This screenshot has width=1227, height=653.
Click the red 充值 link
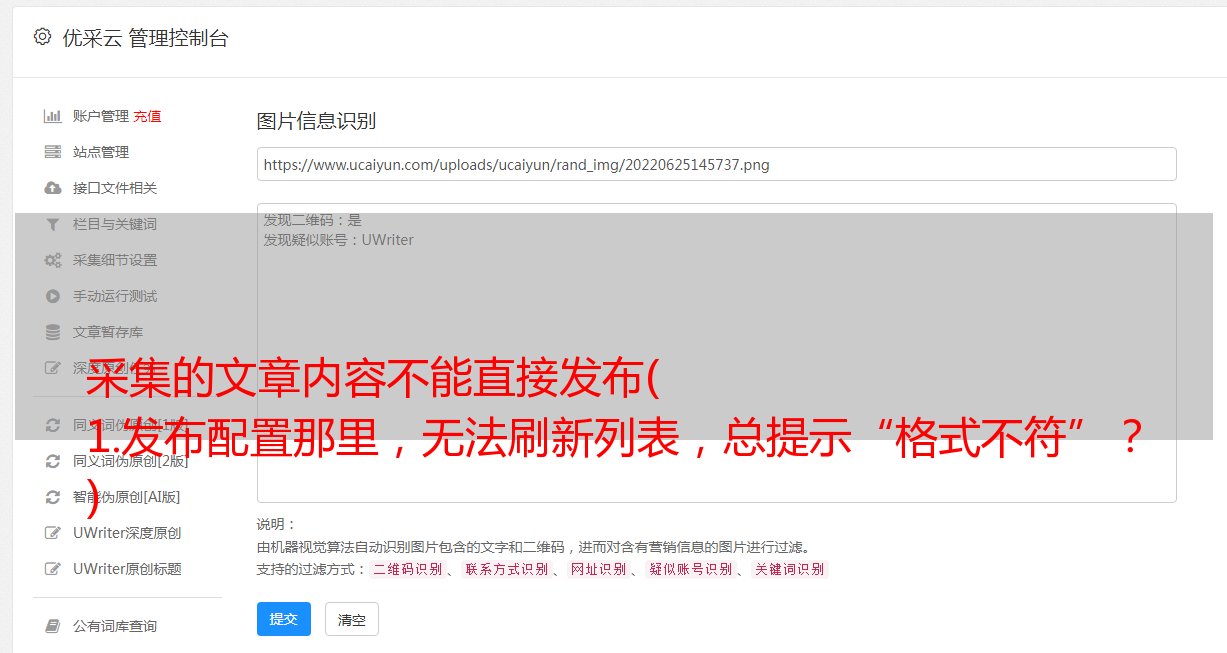coord(147,116)
